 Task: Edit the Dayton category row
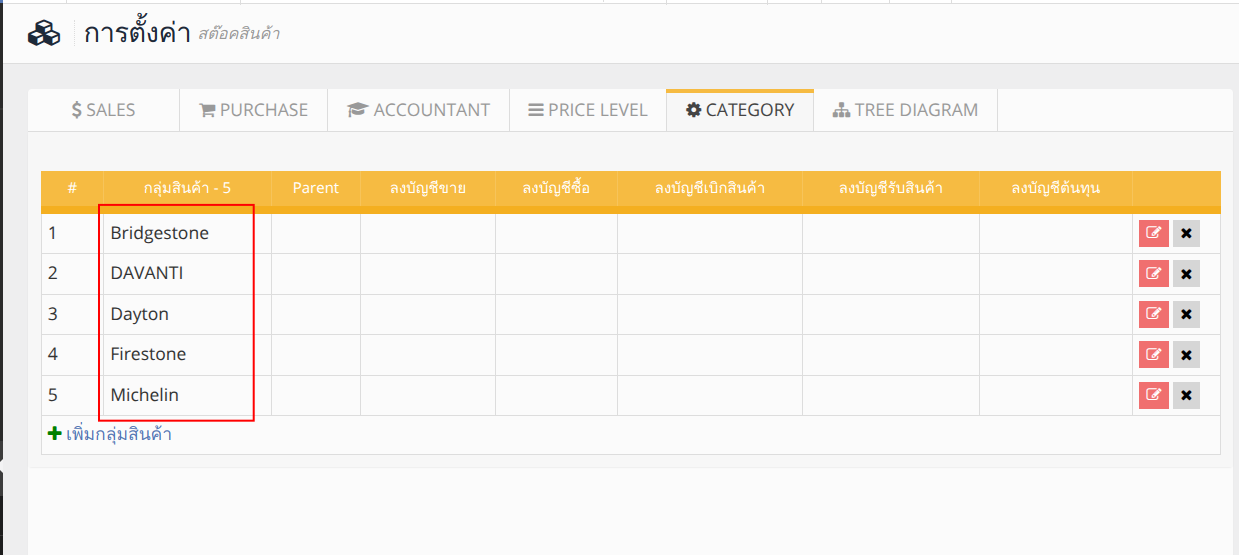click(x=1153, y=314)
